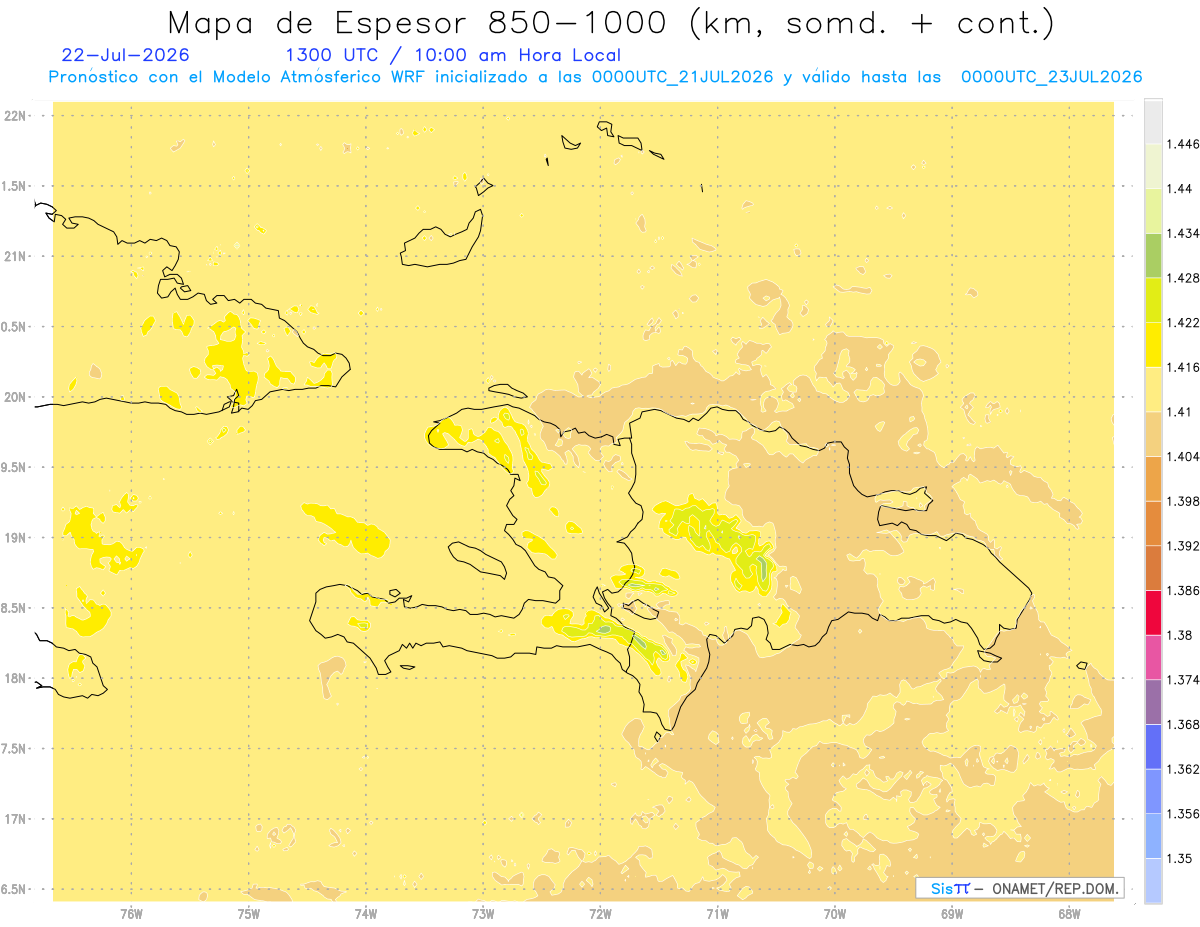This screenshot has width=1200, height=927.
Task: Click the legend value '1.446'
Action: (x=1182, y=144)
